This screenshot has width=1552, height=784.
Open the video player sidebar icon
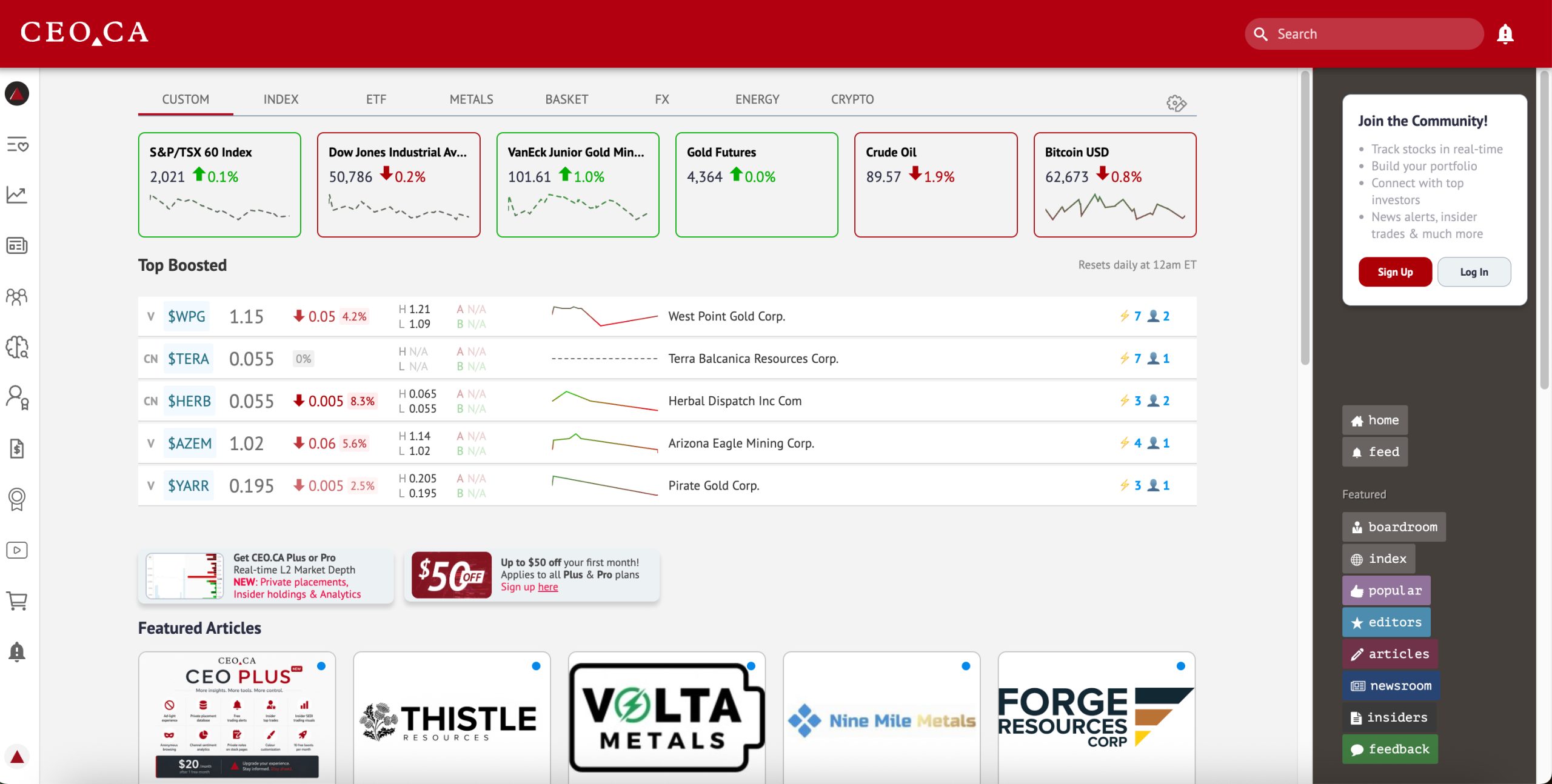pos(17,550)
